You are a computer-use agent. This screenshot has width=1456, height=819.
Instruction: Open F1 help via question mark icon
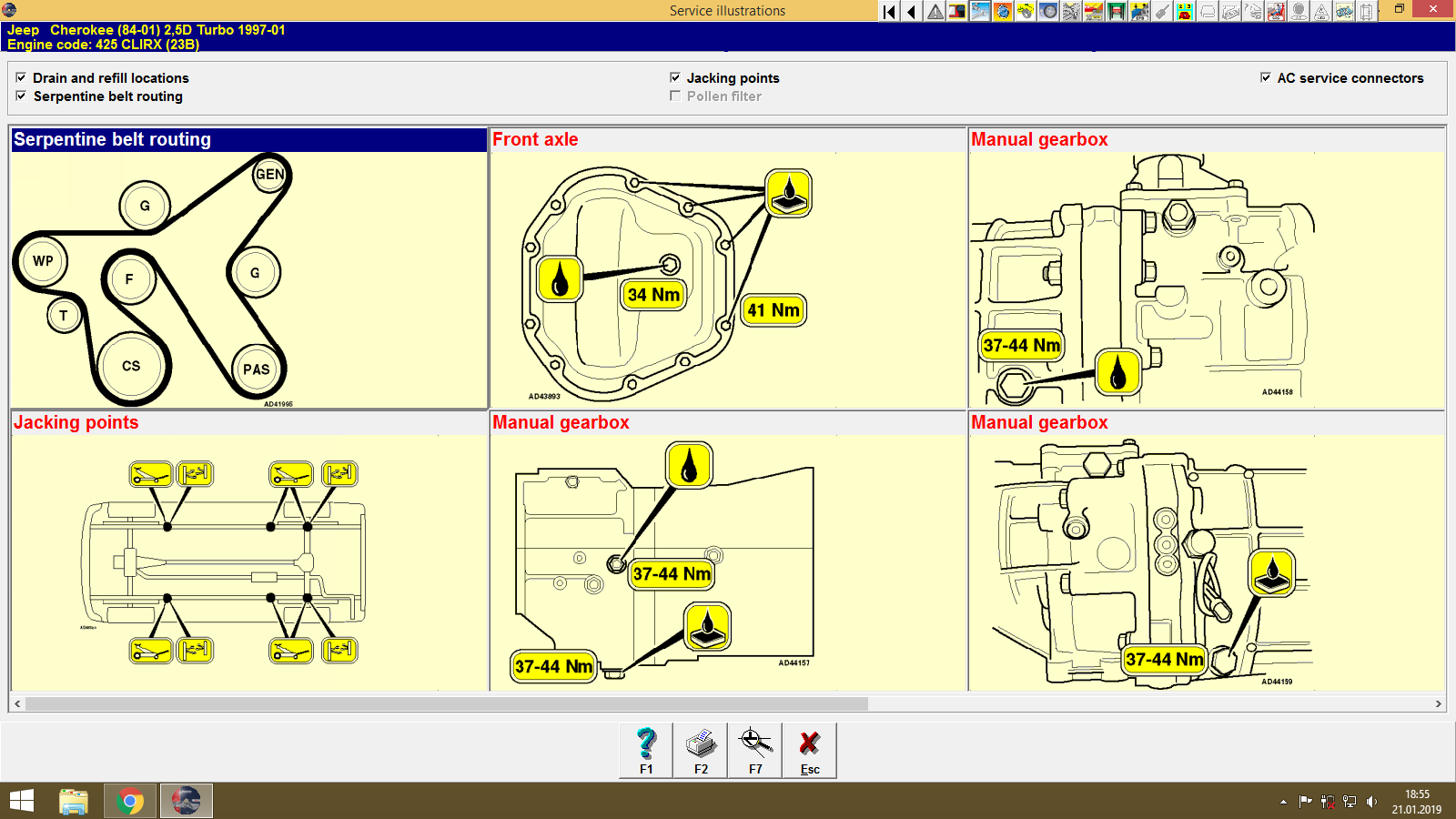click(646, 749)
